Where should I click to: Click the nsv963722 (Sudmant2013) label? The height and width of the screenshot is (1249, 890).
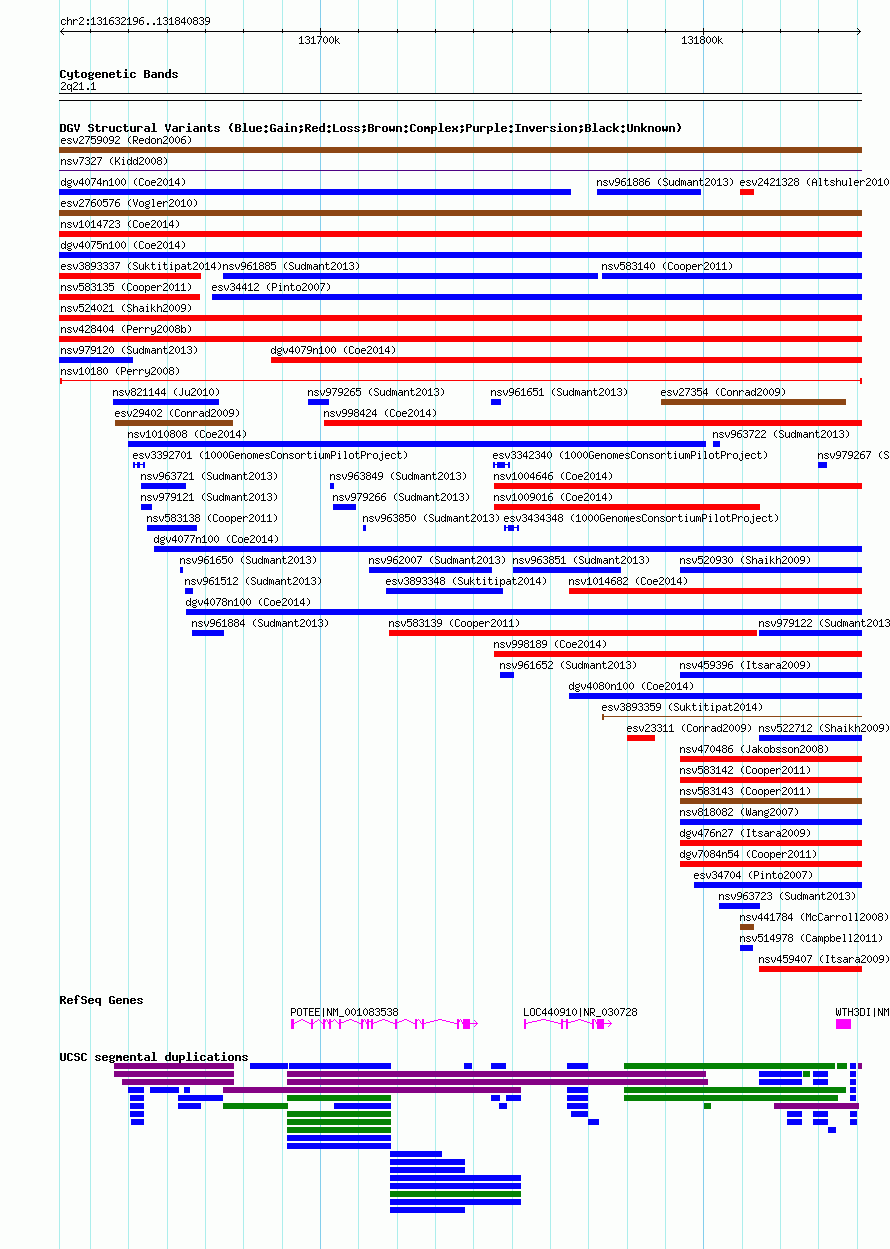781,434
